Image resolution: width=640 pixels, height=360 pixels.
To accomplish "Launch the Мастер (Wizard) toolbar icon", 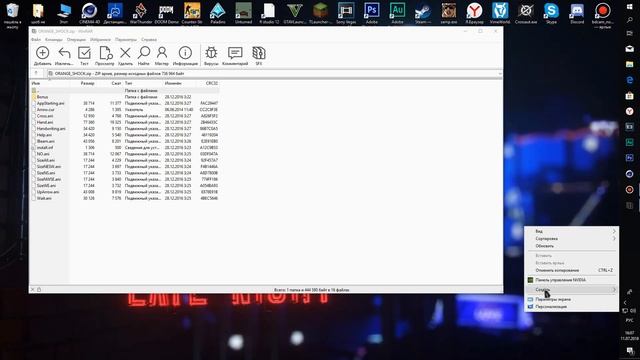I will tap(162, 56).
